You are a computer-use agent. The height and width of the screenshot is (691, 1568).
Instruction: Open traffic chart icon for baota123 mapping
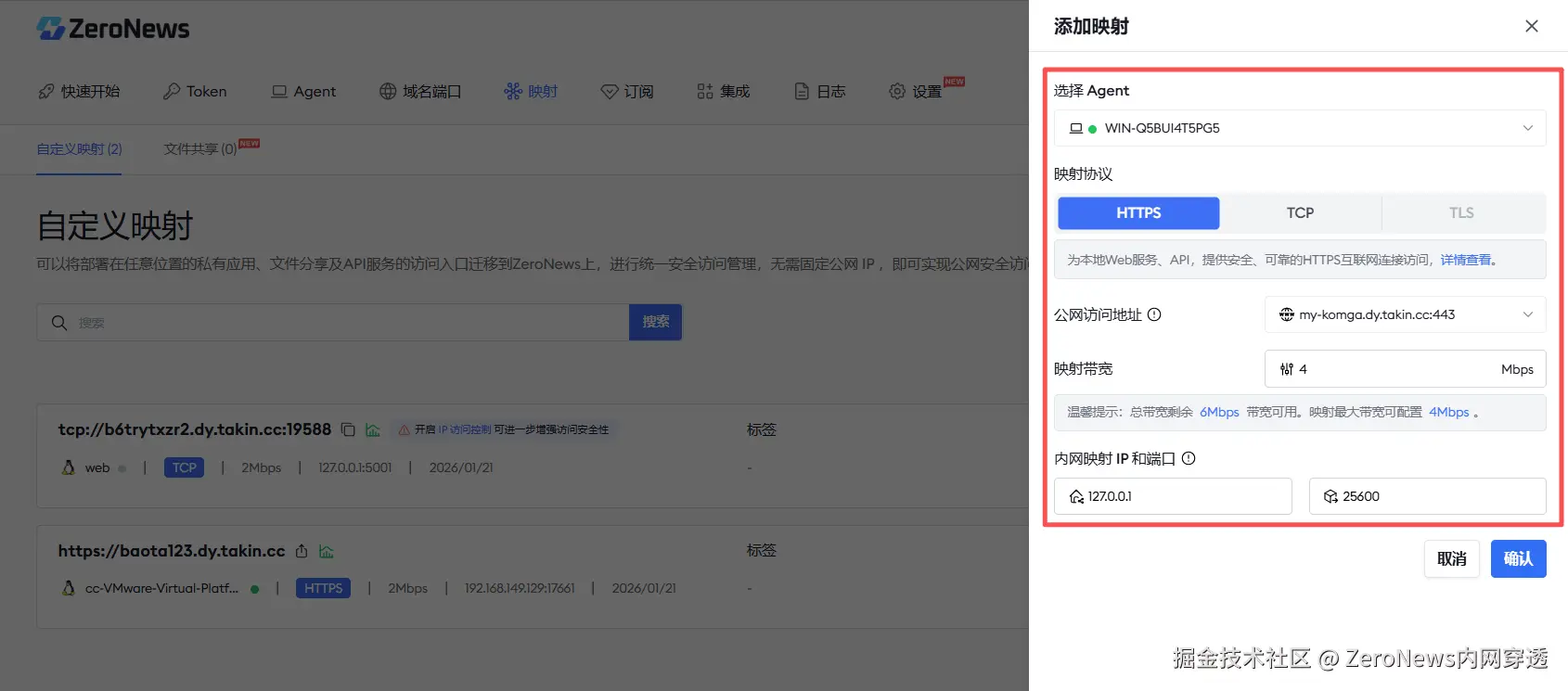pos(327,551)
